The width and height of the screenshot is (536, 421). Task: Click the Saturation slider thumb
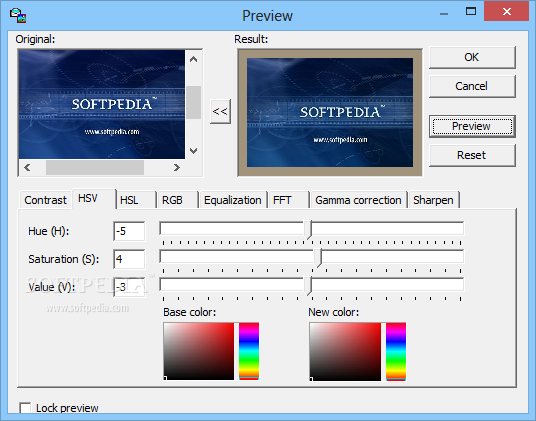click(318, 258)
